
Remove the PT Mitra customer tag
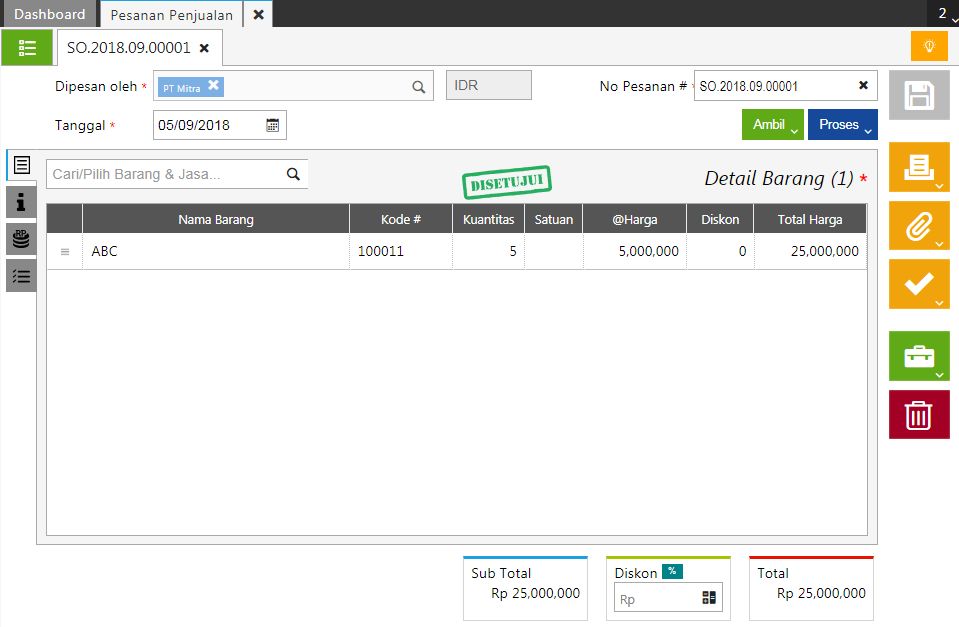(x=213, y=86)
